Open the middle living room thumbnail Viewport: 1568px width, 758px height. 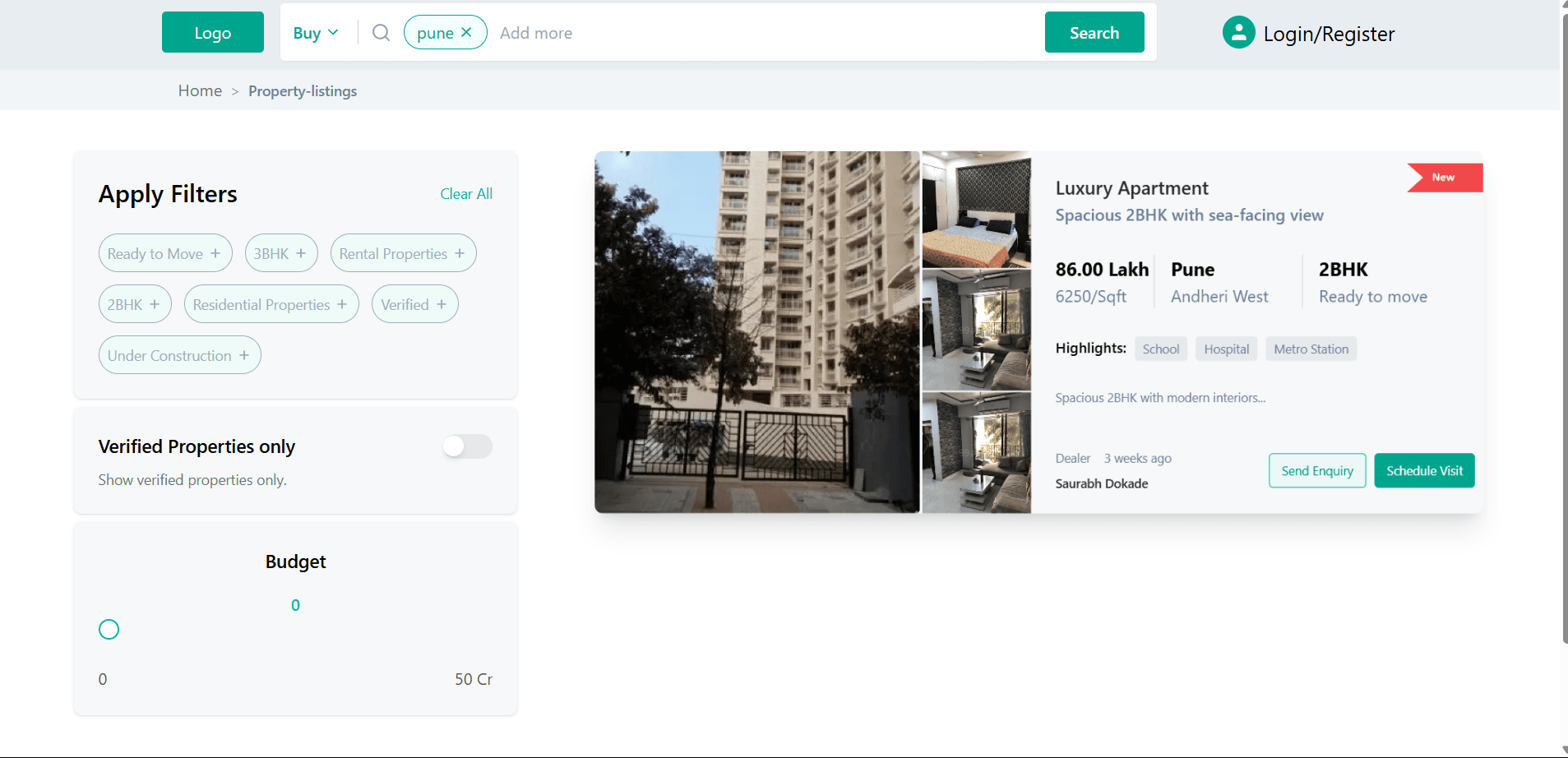976,330
